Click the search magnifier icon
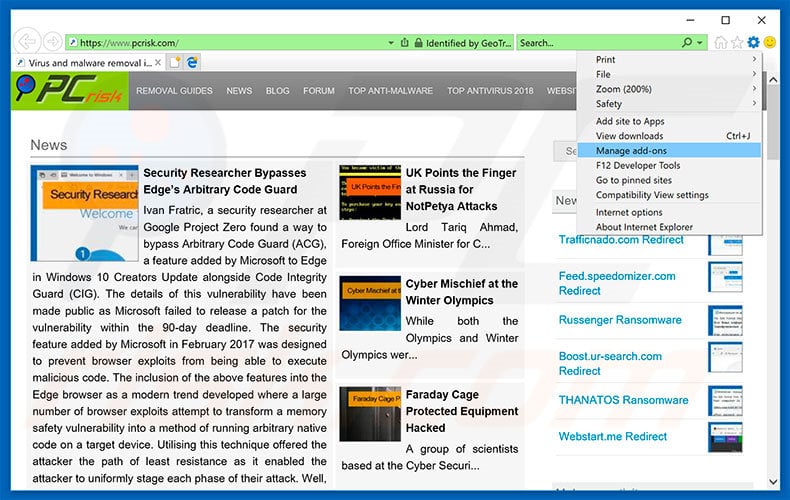This screenshot has width=790, height=500. pyautogui.click(x=687, y=42)
